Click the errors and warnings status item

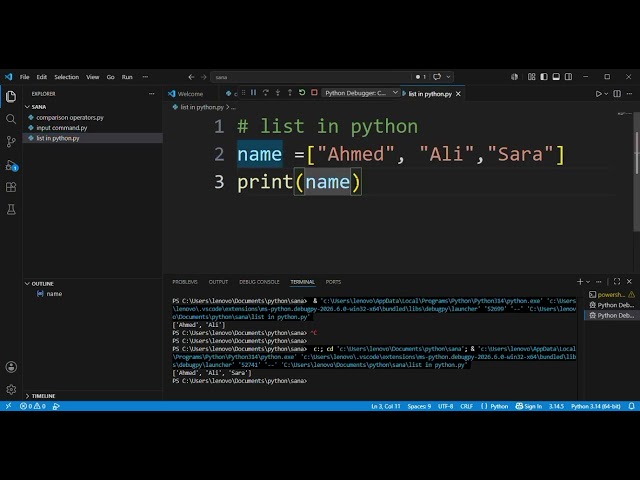pyautogui.click(x=33, y=406)
